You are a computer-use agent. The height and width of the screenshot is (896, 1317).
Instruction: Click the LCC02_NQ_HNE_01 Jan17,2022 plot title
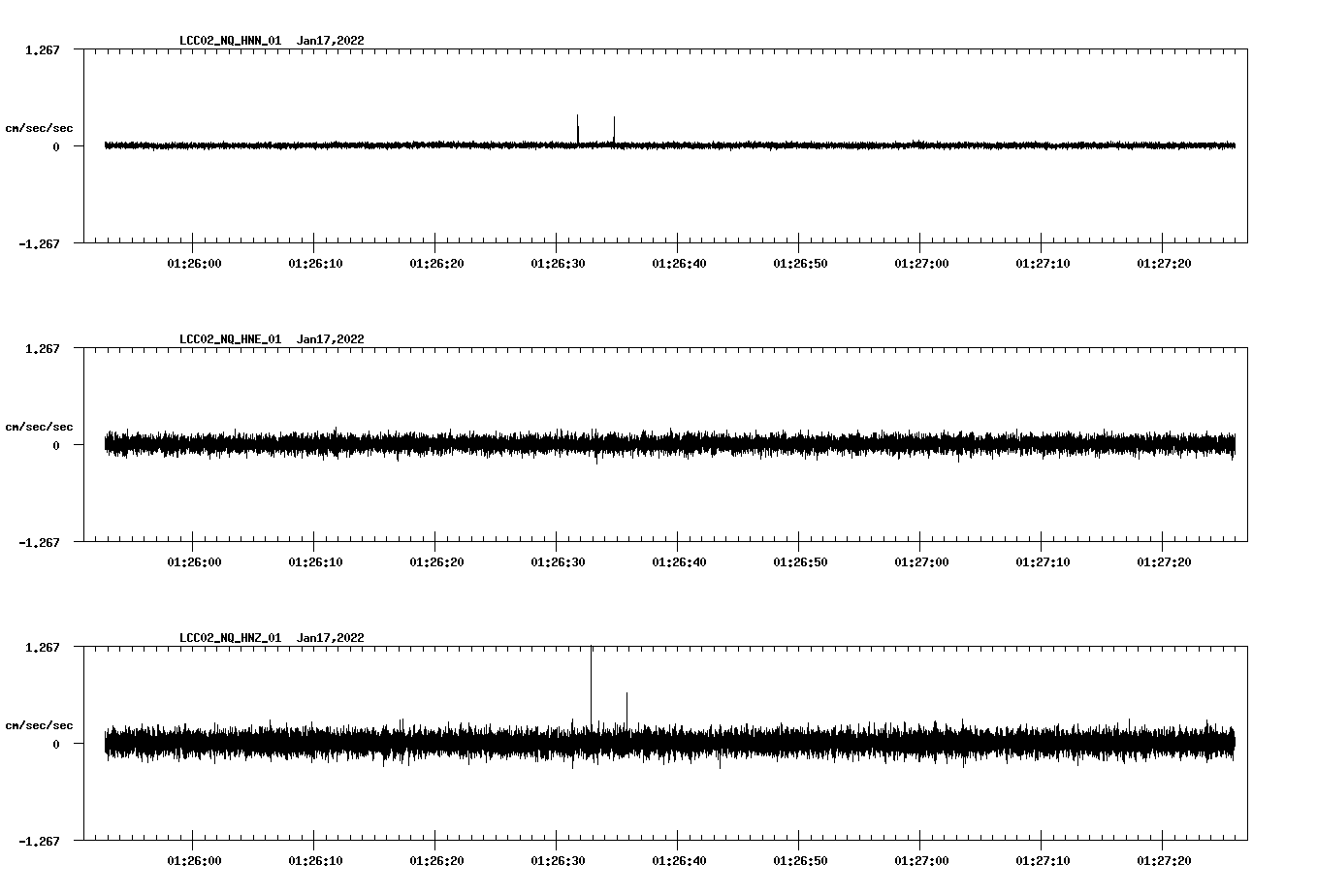pyautogui.click(x=272, y=339)
